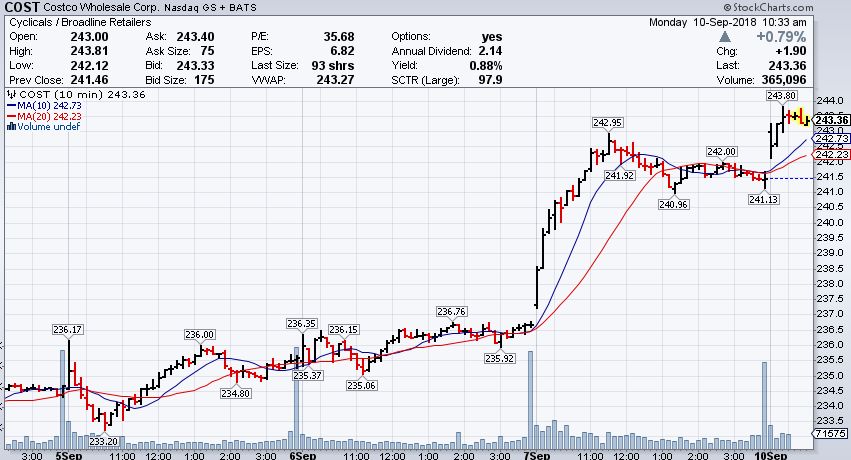
Task: Click the P/E value 35.68
Action: (339, 37)
